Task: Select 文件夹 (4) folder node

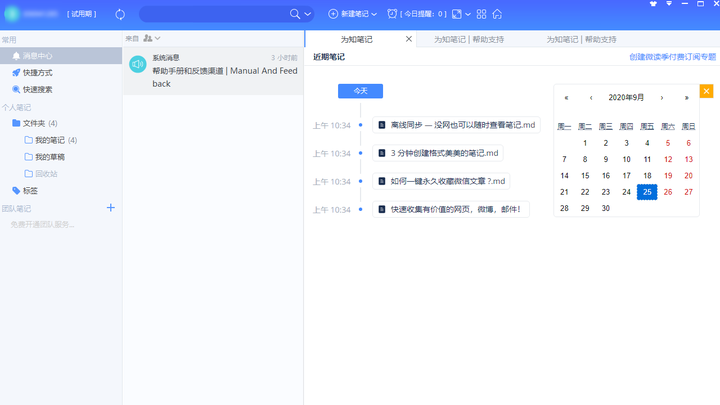Action: (x=40, y=123)
